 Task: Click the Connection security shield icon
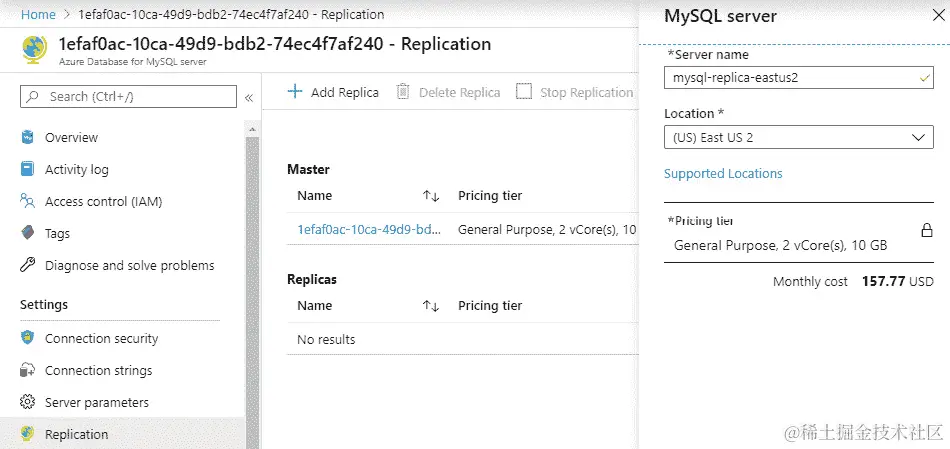pos(27,338)
